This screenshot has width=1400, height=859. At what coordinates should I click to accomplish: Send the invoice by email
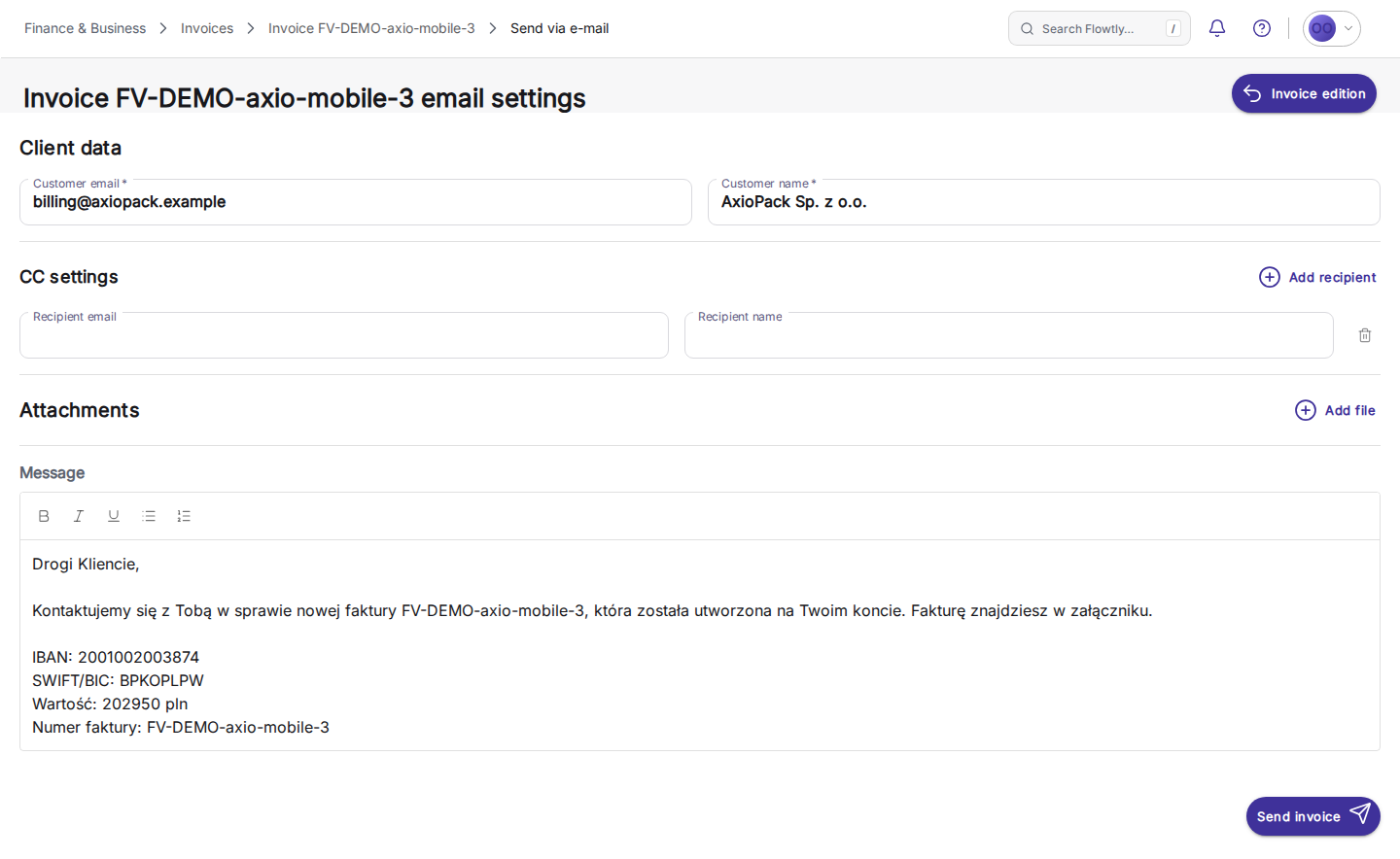pyautogui.click(x=1312, y=816)
